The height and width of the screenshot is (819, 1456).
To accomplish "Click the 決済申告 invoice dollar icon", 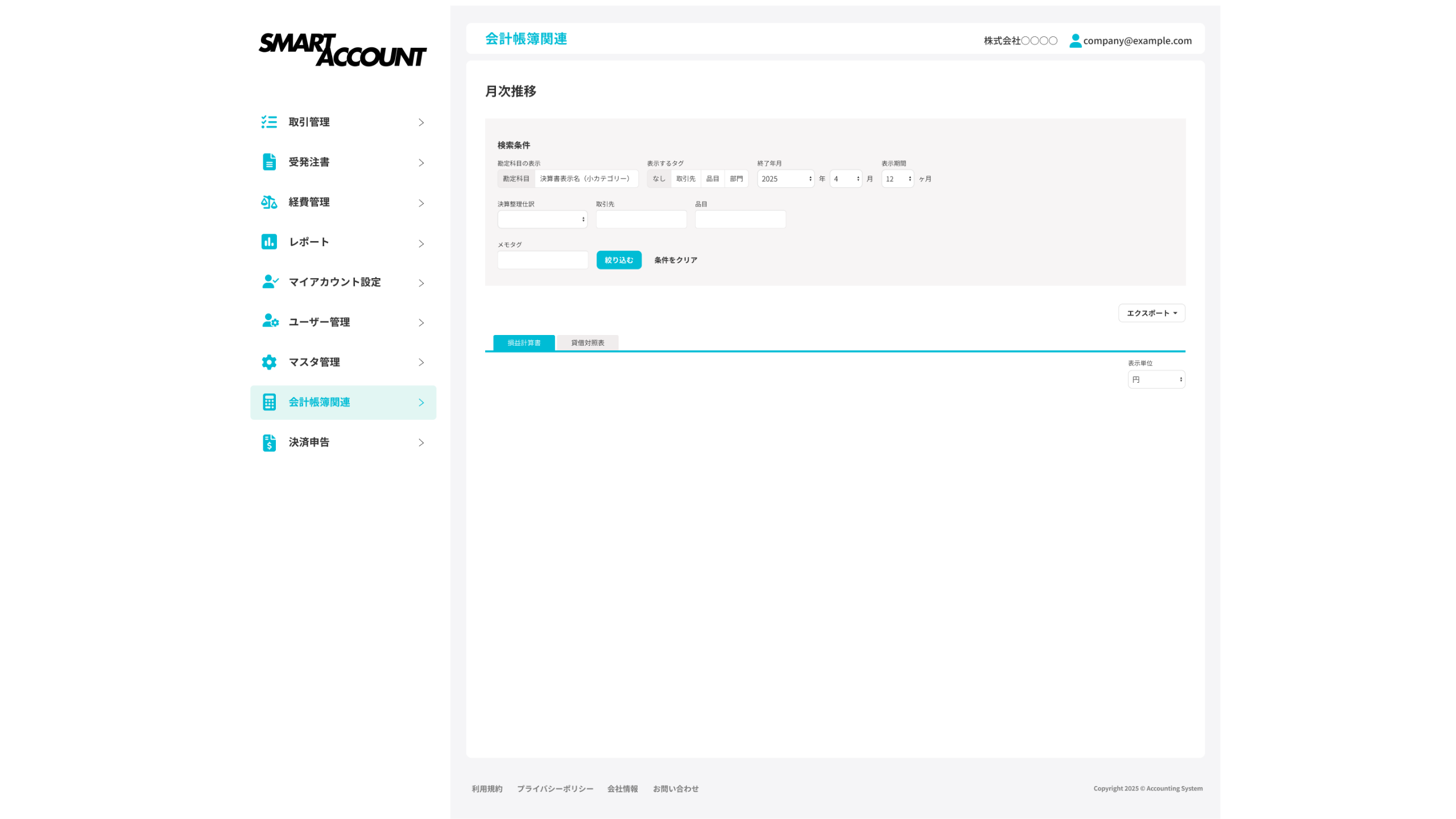I will click(x=269, y=442).
